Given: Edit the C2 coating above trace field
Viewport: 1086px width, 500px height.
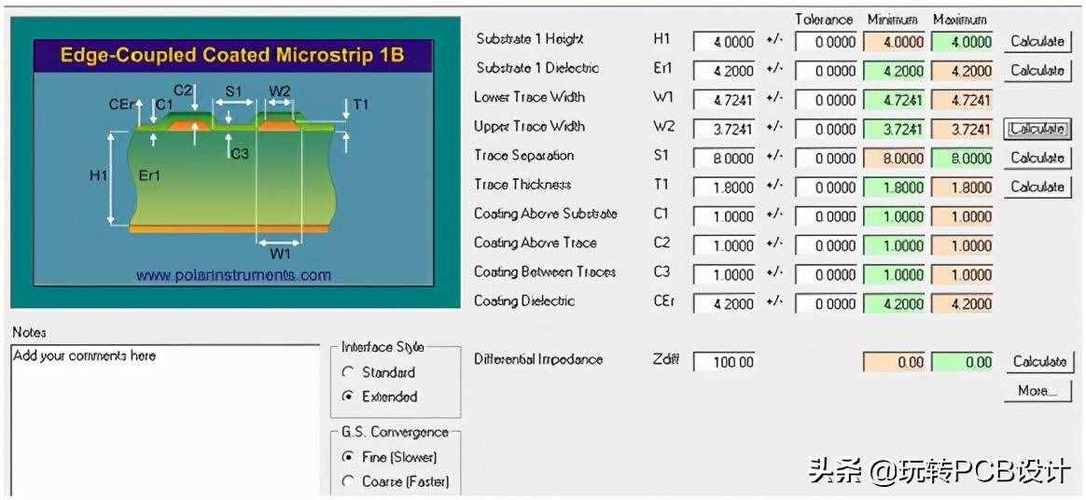Looking at the screenshot, I should click(x=724, y=246).
